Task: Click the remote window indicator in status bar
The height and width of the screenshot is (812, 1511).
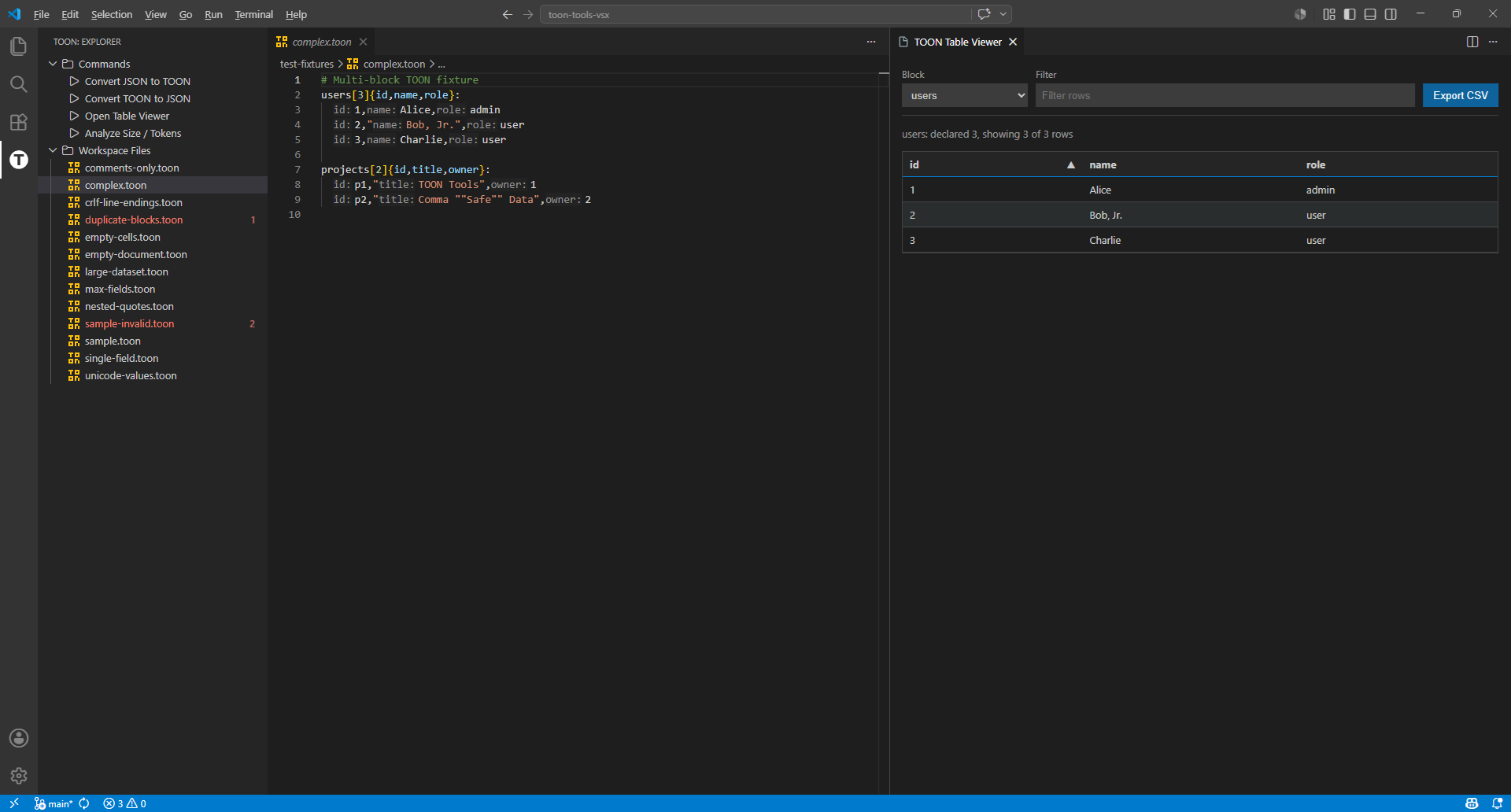Action: 14,803
